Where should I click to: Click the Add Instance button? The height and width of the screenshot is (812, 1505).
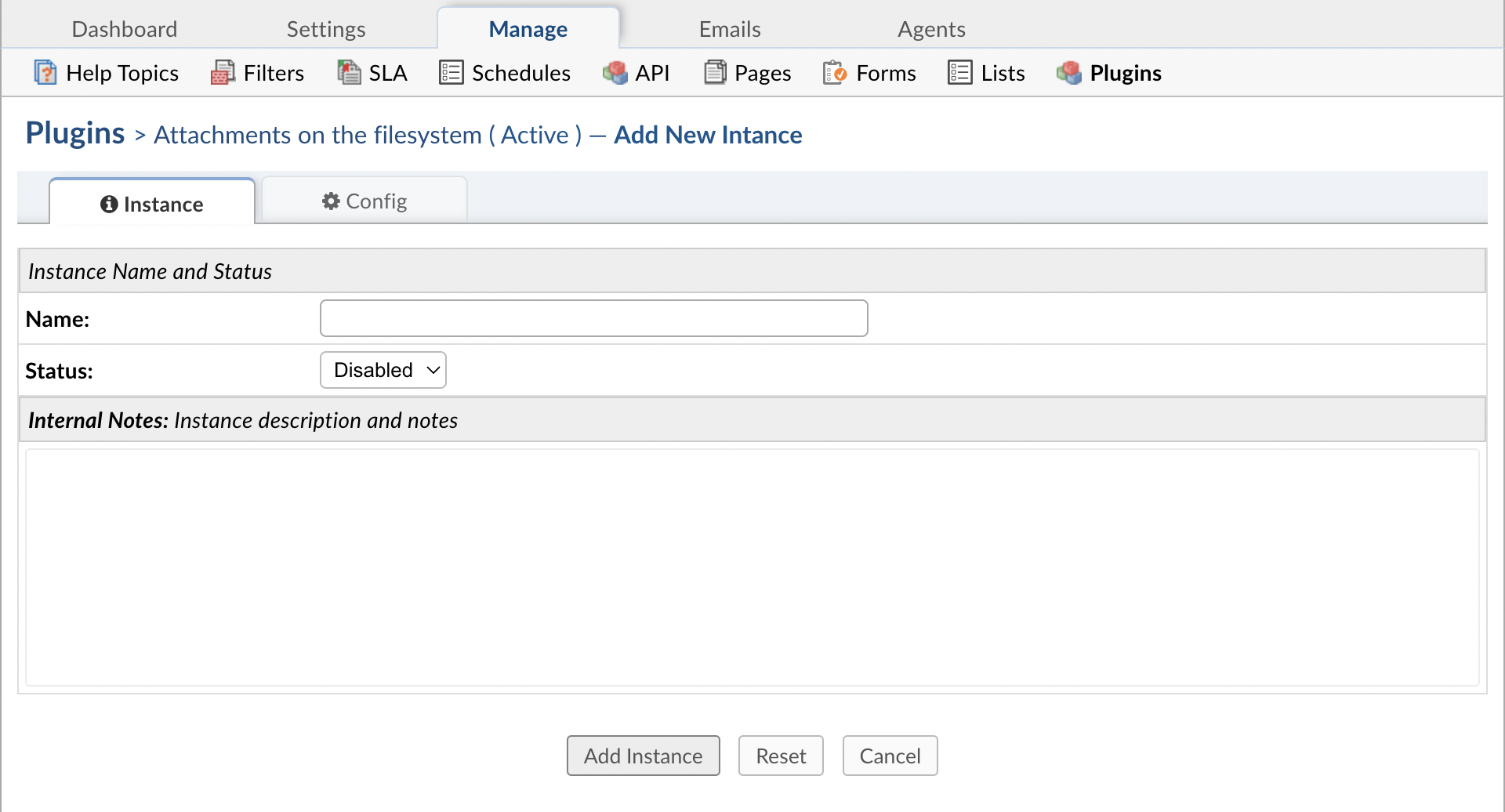[x=643, y=755]
